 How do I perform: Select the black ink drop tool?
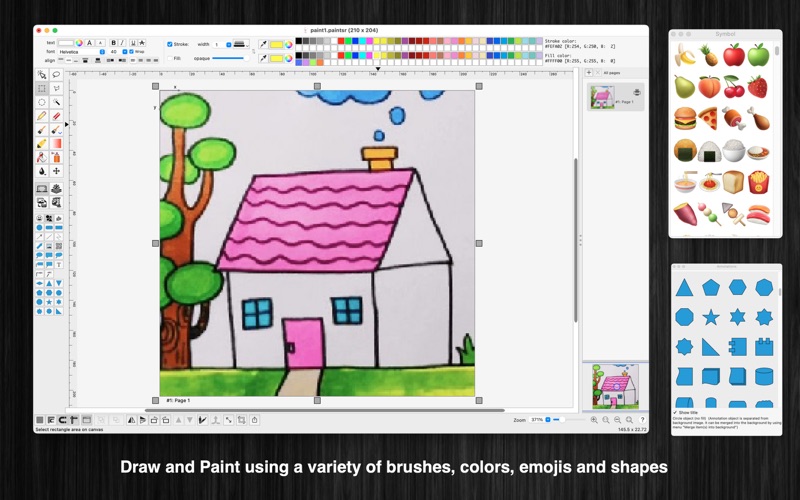(x=42, y=171)
